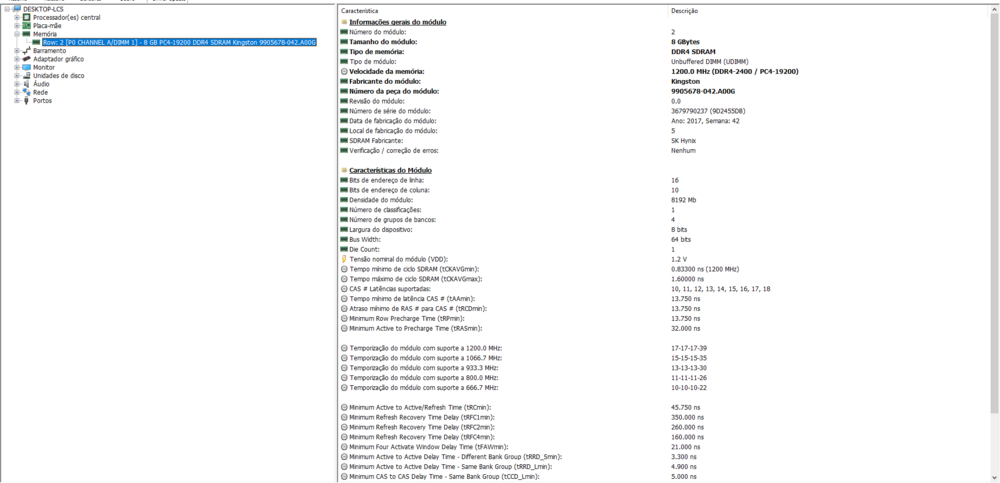1000x483 pixels.
Task: Collapse the DESKTOP-LCS root node
Action: pos(6,9)
